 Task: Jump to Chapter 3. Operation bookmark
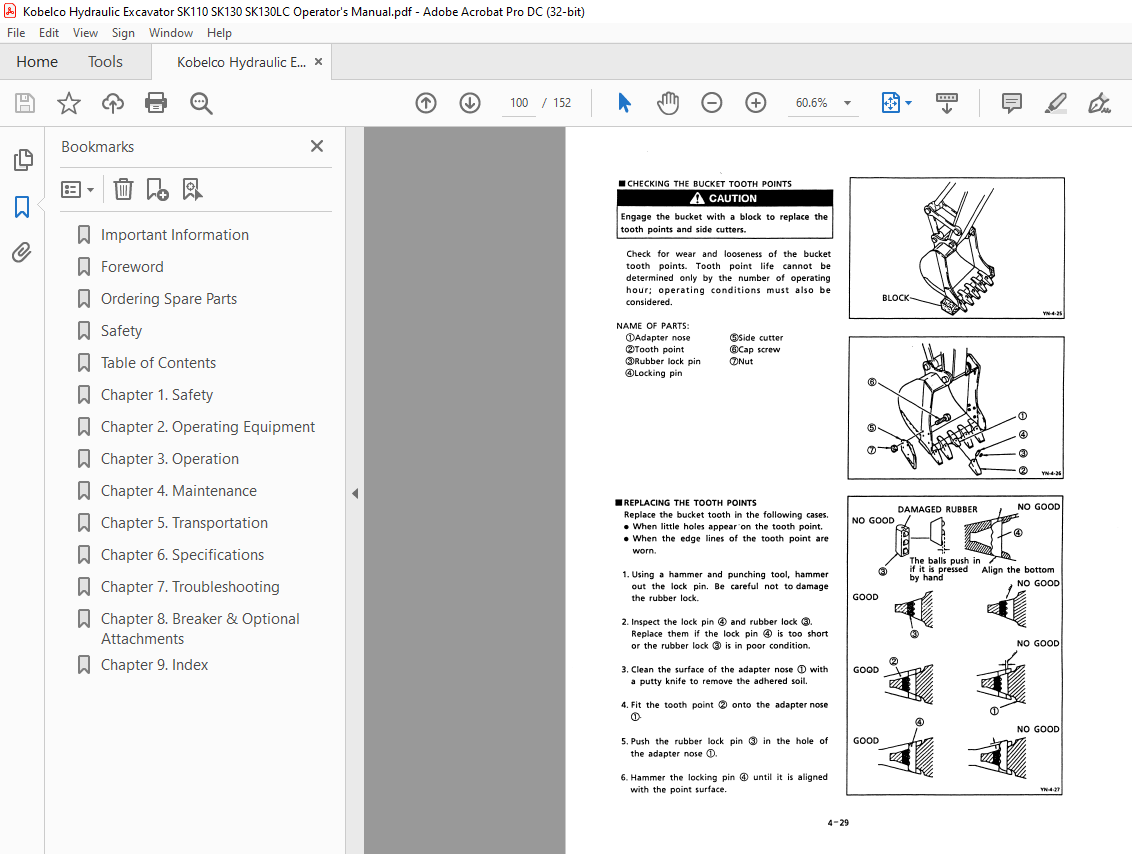pyautogui.click(x=170, y=459)
